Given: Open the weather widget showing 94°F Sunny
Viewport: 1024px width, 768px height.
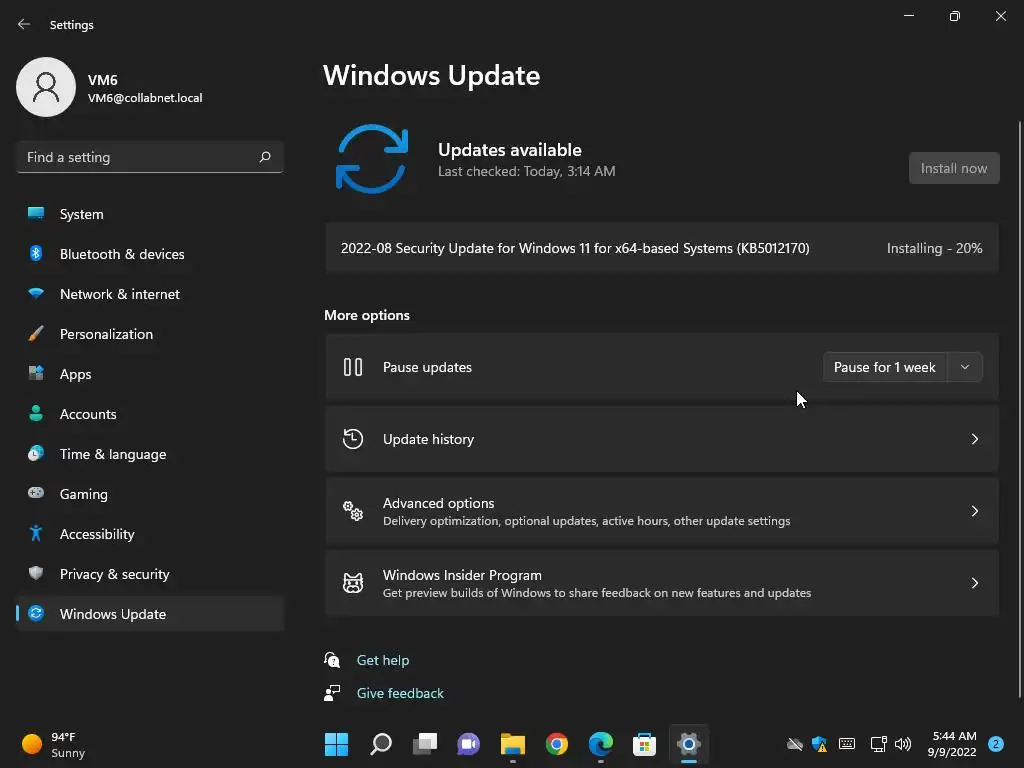Looking at the screenshot, I should point(54,744).
